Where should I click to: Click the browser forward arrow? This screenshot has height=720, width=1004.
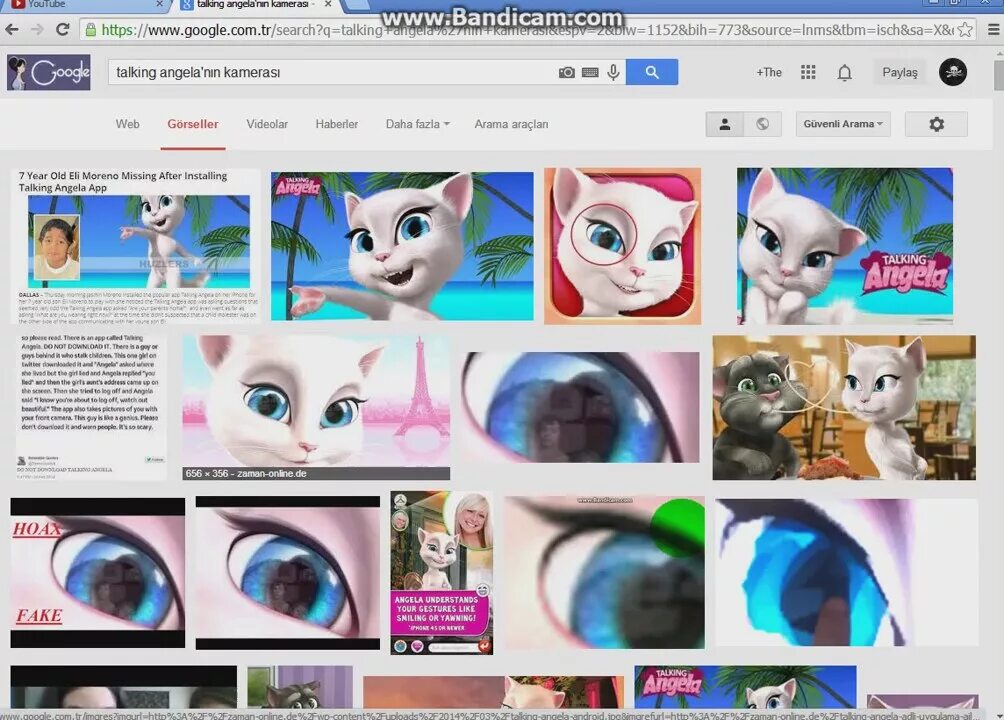click(x=37, y=29)
